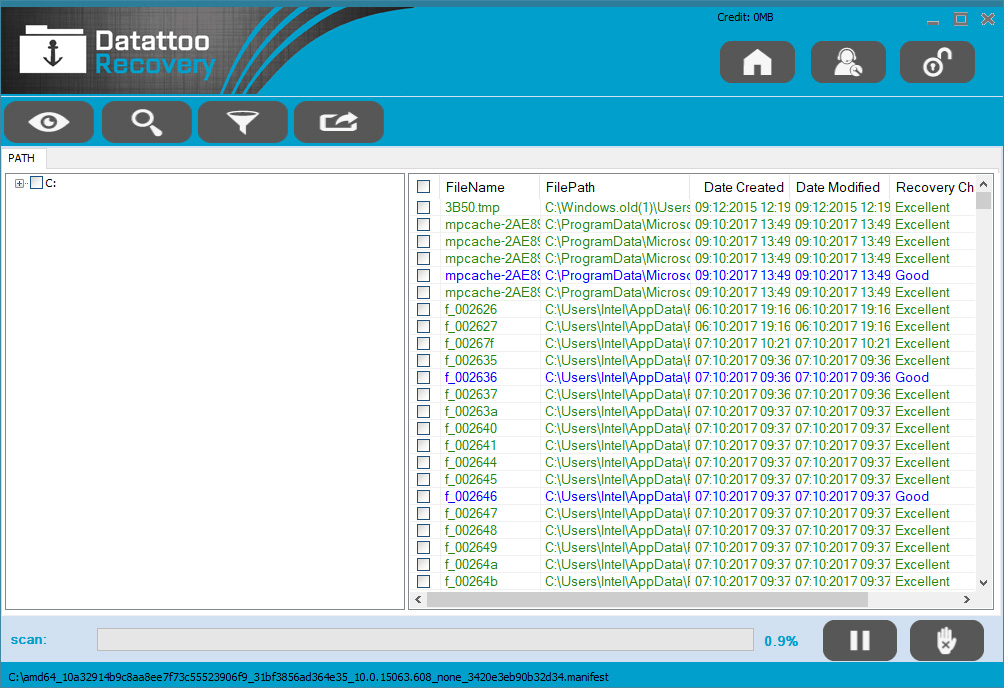Click the Home icon button
Image resolution: width=1004 pixels, height=688 pixels.
[x=757, y=62]
